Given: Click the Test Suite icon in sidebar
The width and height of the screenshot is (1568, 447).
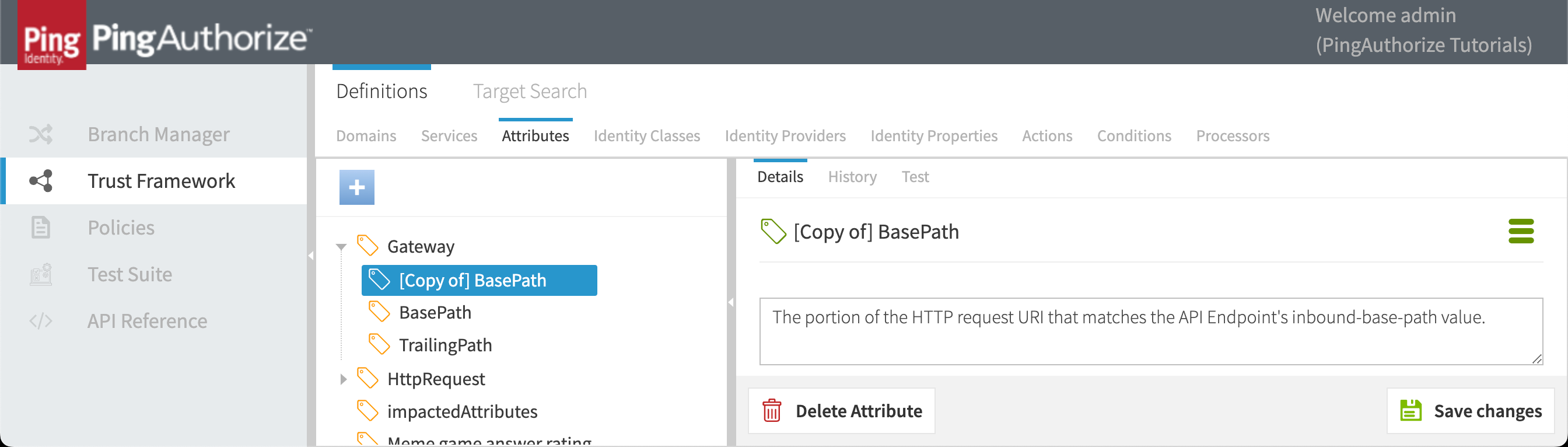Looking at the screenshot, I should (x=41, y=275).
